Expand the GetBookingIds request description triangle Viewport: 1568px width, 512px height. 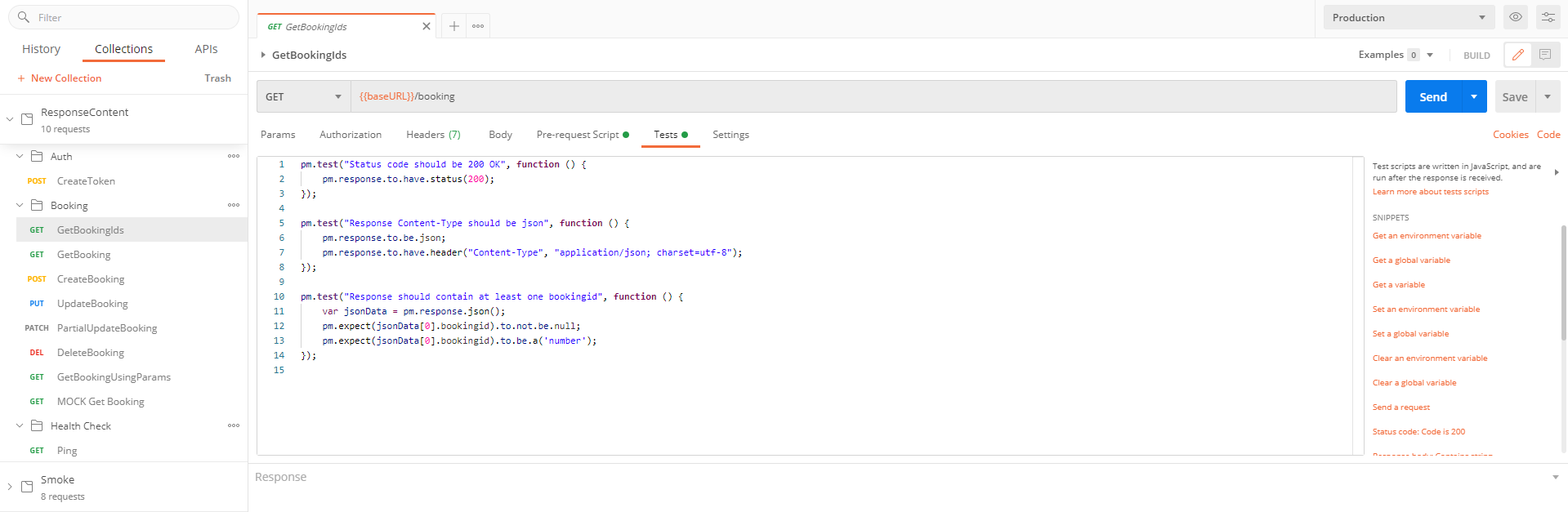(x=263, y=55)
